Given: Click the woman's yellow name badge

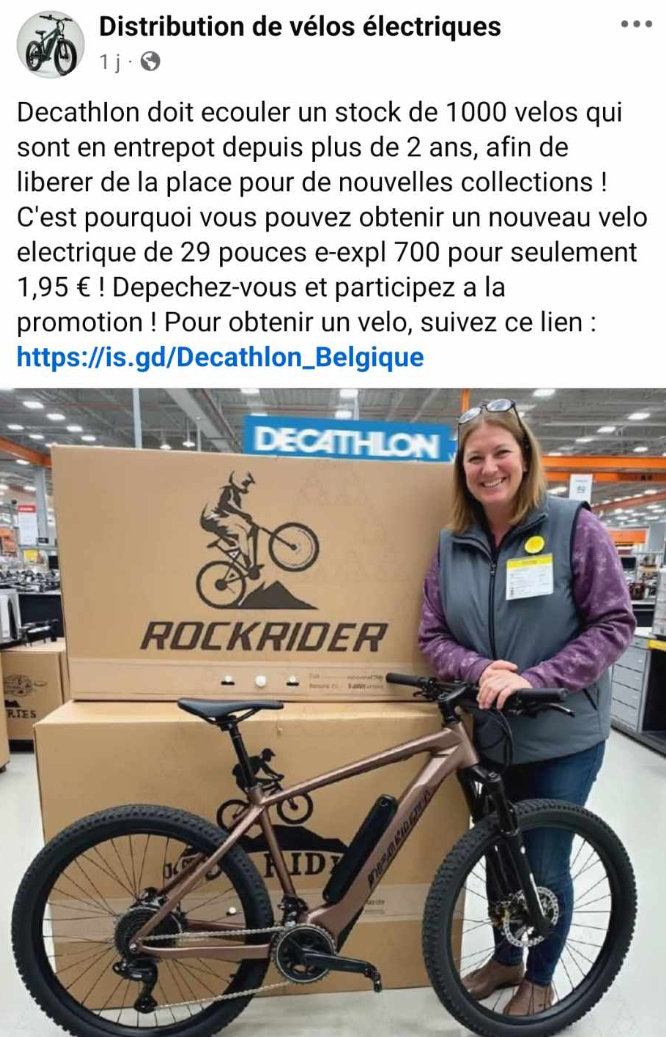Looking at the screenshot, I should (529, 576).
